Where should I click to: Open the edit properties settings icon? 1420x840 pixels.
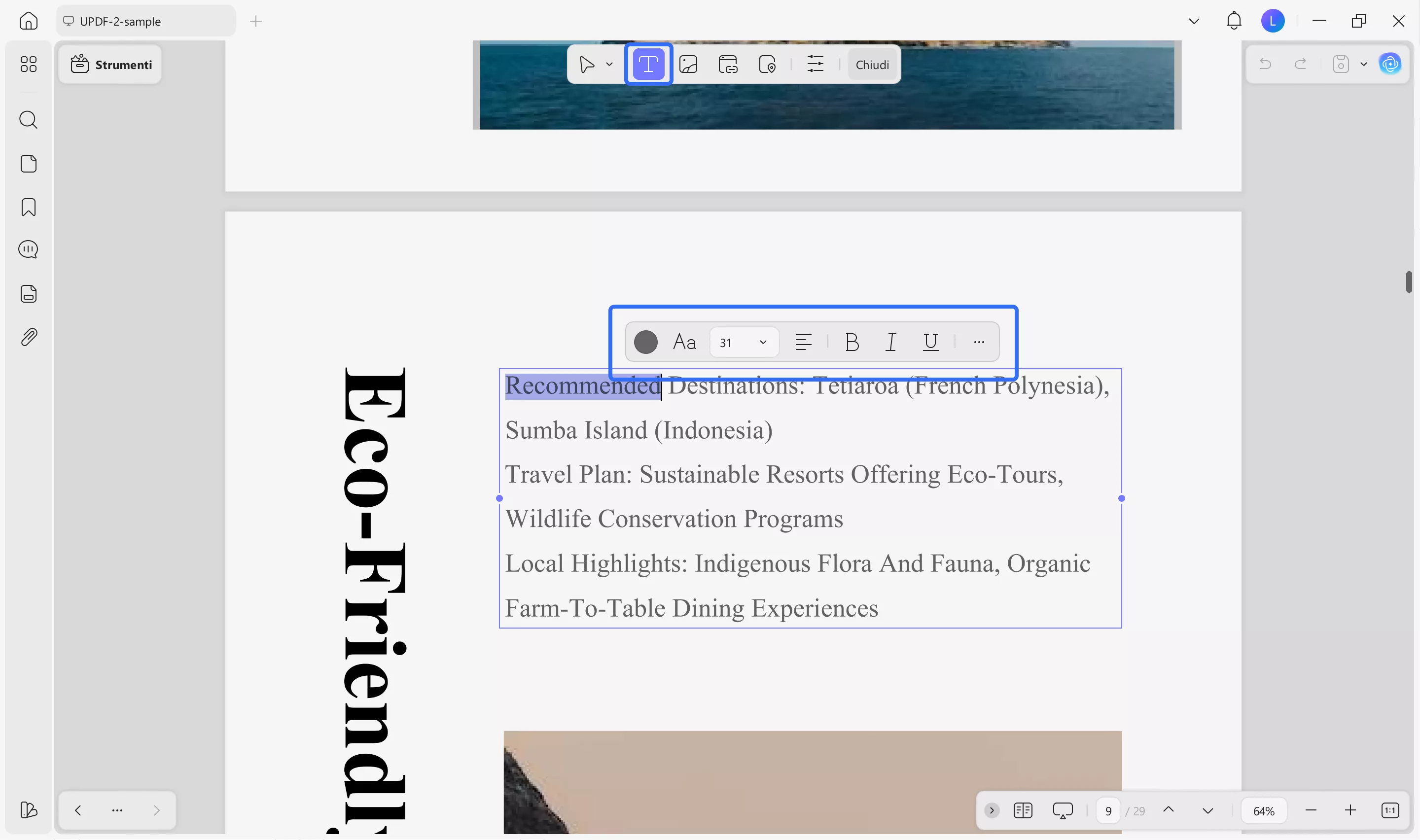click(815, 64)
